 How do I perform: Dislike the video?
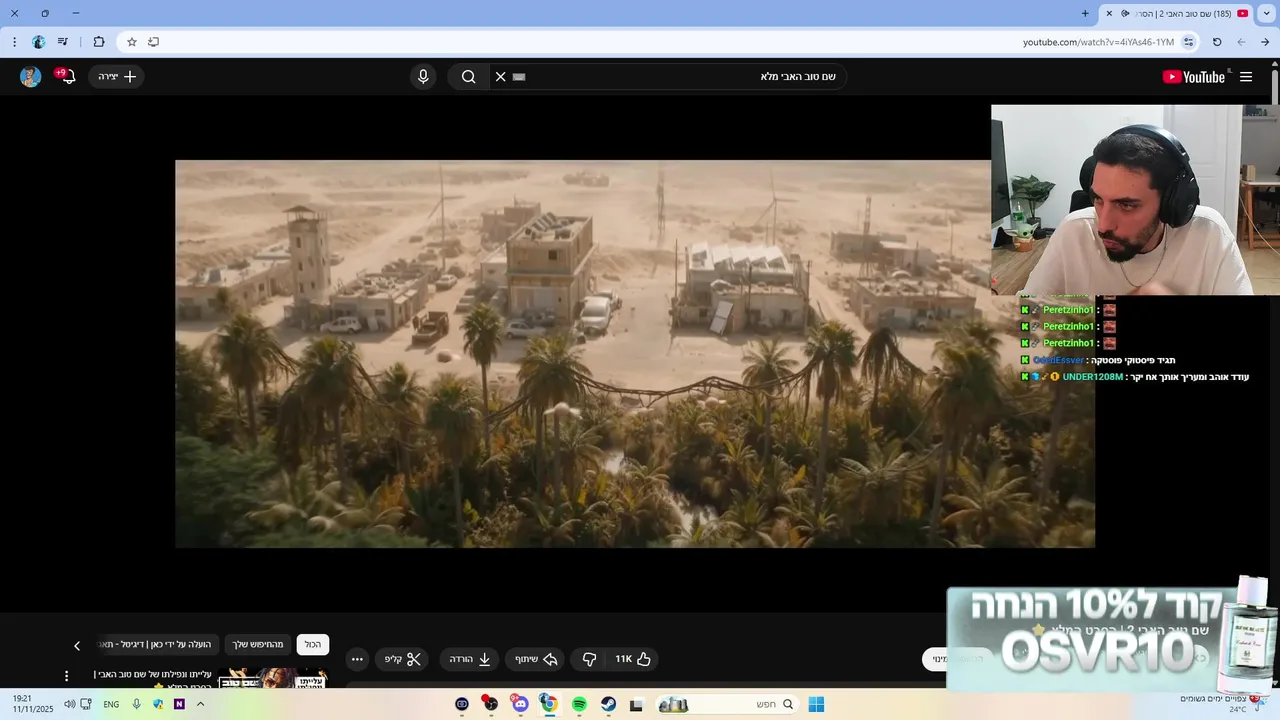pyautogui.click(x=589, y=659)
